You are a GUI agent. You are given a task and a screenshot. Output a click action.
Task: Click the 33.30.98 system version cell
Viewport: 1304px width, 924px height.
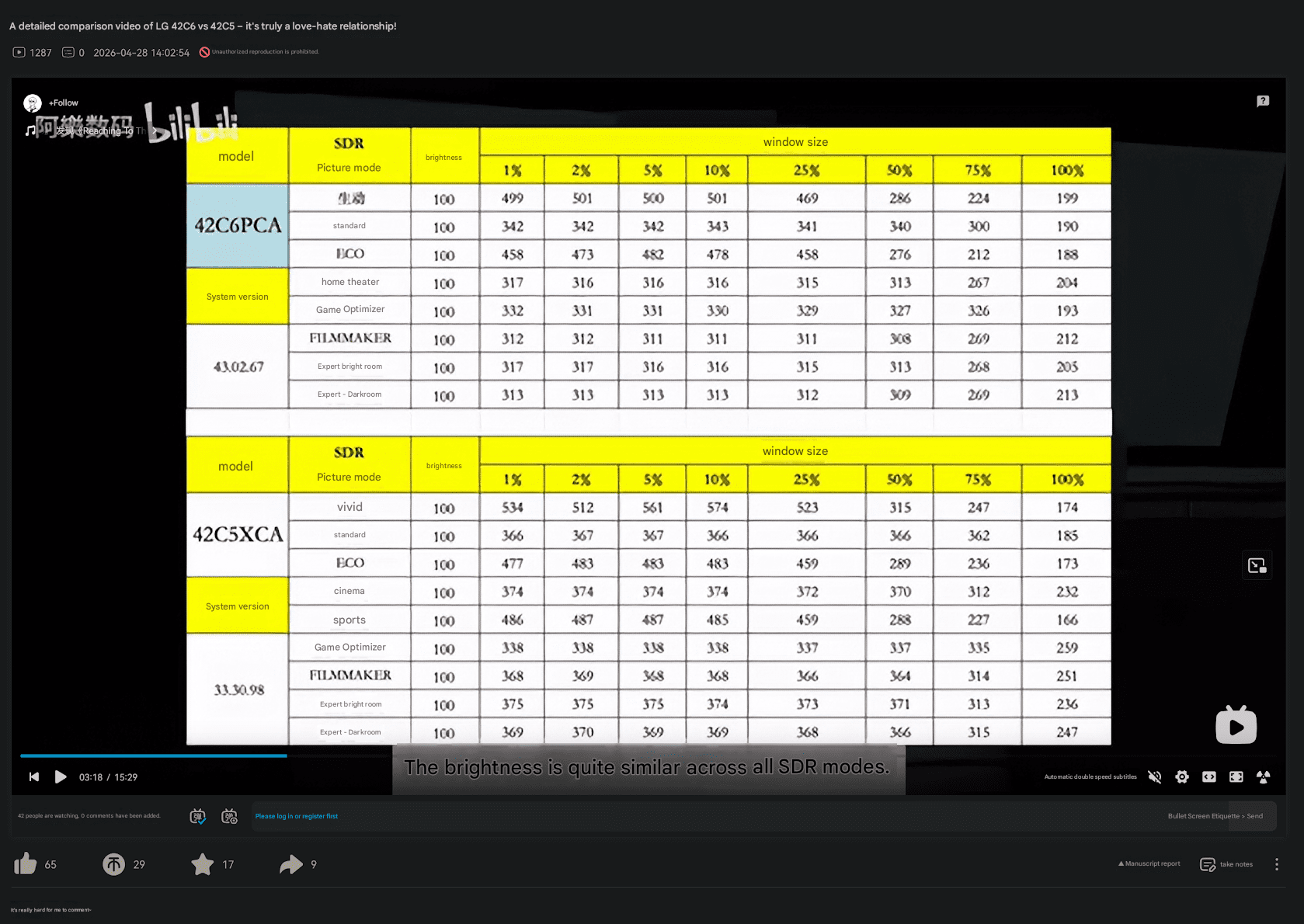pos(238,690)
